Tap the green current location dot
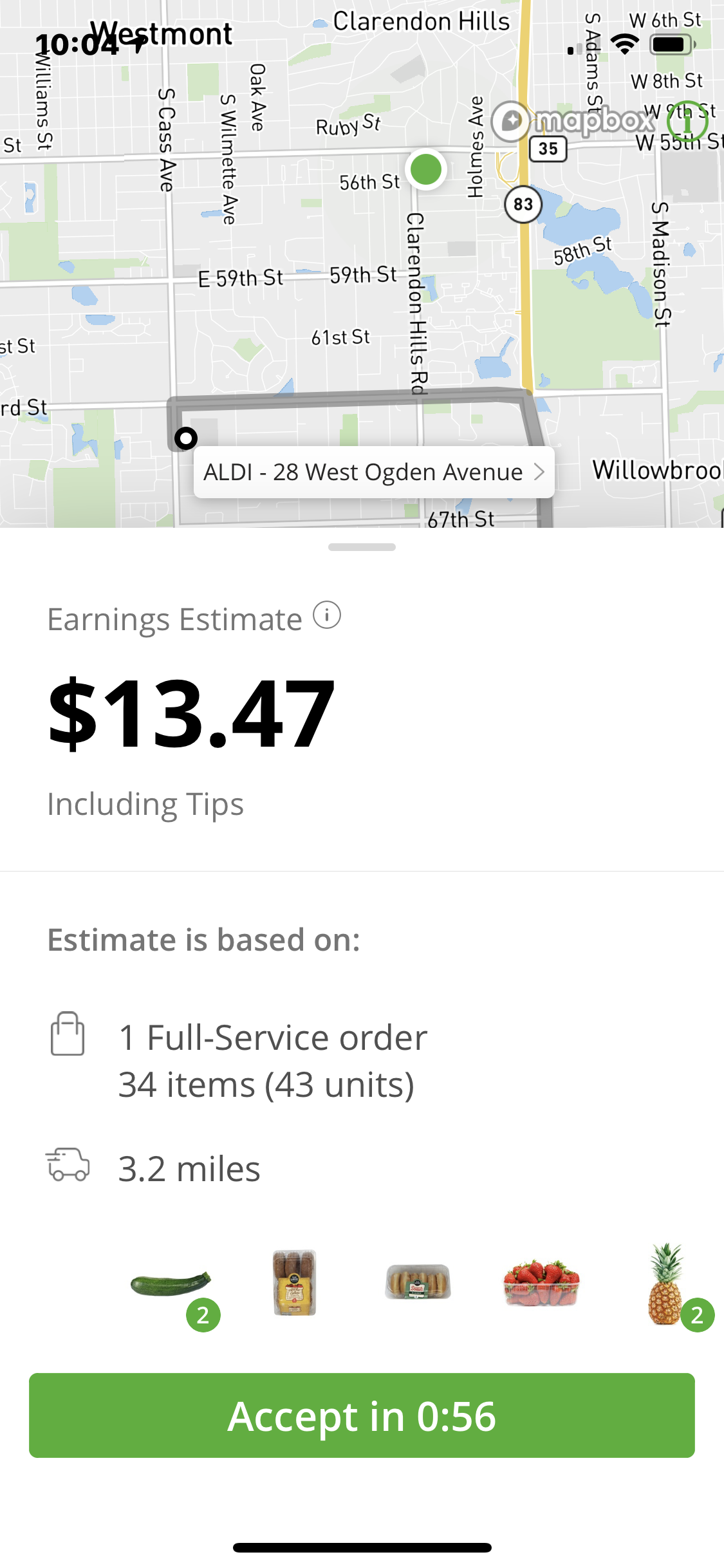This screenshot has height=1568, width=724. [426, 169]
